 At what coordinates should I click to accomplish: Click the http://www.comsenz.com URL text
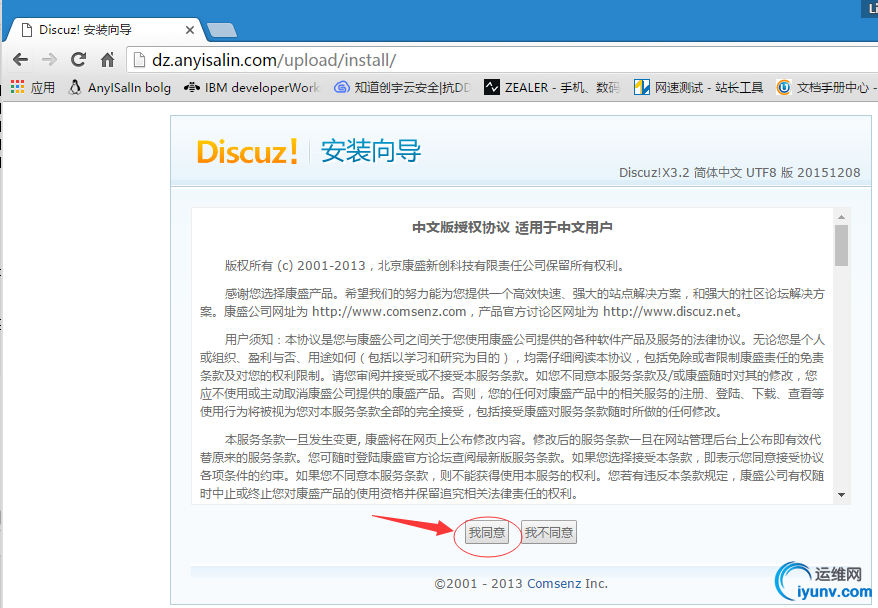click(x=389, y=311)
